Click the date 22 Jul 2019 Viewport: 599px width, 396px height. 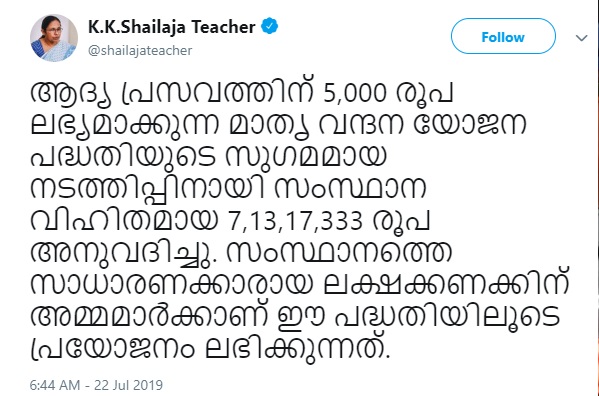pyautogui.click(x=129, y=385)
